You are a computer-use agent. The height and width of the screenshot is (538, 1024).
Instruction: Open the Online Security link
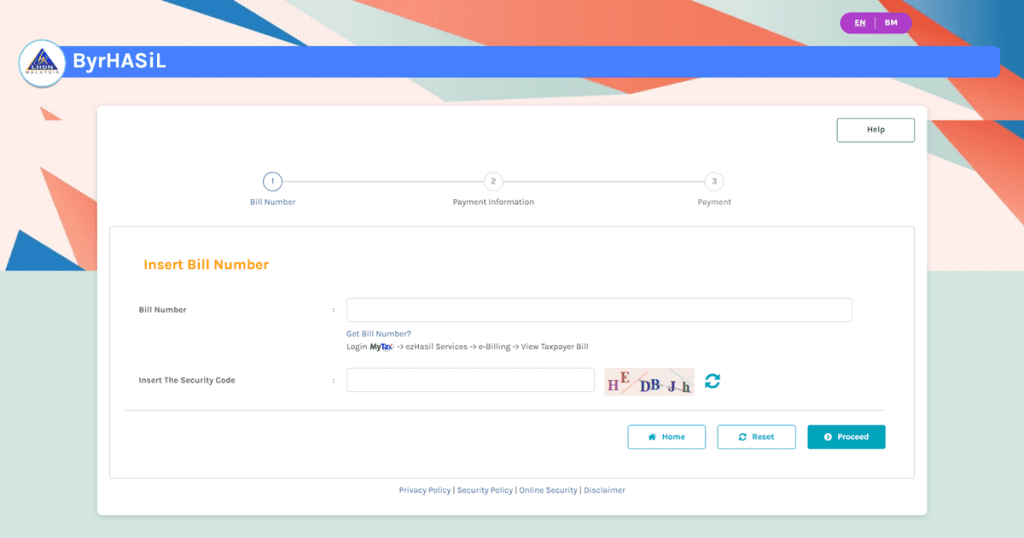pyautogui.click(x=548, y=491)
